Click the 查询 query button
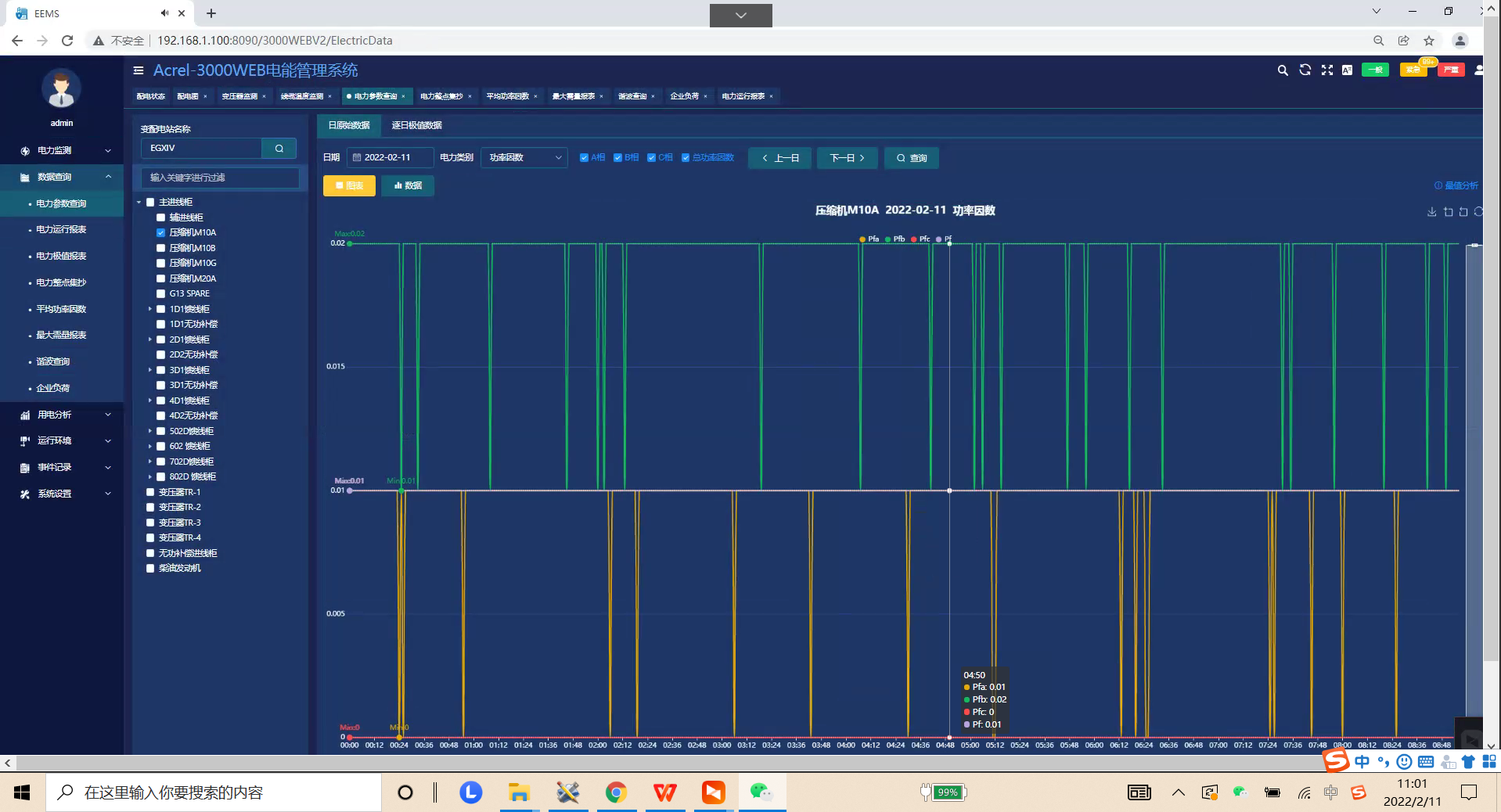 [911, 158]
